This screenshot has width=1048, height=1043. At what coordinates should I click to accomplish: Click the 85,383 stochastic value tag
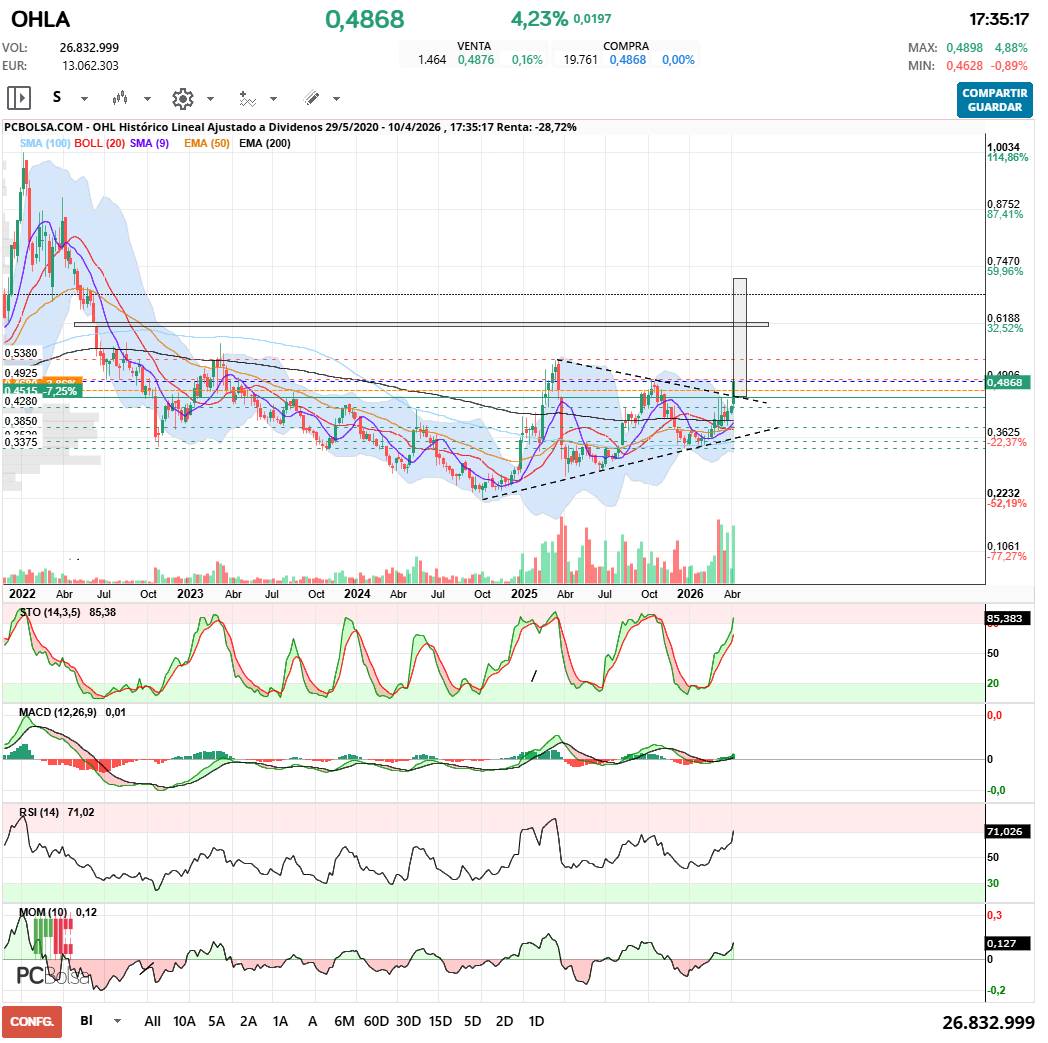coord(1008,618)
